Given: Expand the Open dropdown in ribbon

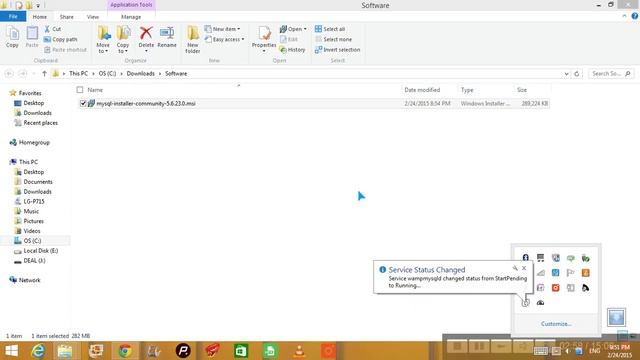Looking at the screenshot, I should point(293,29).
